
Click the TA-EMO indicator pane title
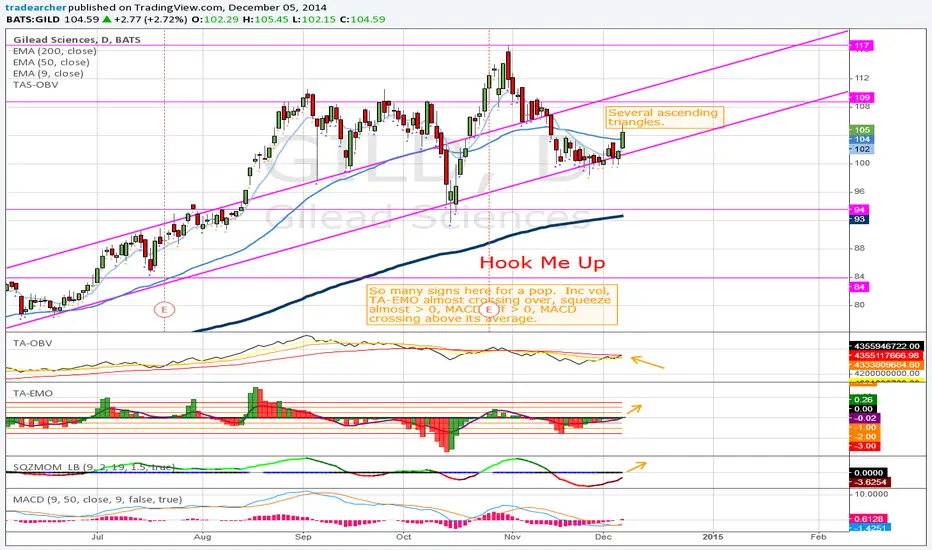click(x=33, y=394)
